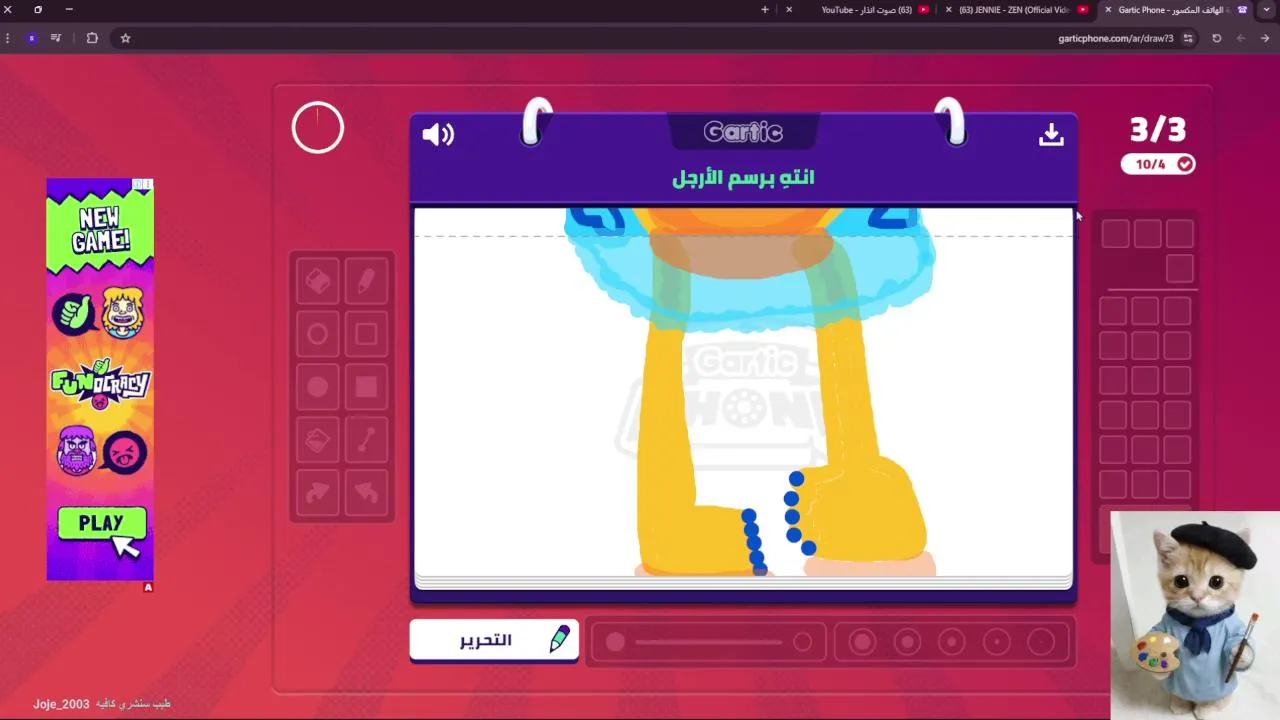Select the empty ellipse shape tool
The image size is (1280, 720).
(x=318, y=335)
